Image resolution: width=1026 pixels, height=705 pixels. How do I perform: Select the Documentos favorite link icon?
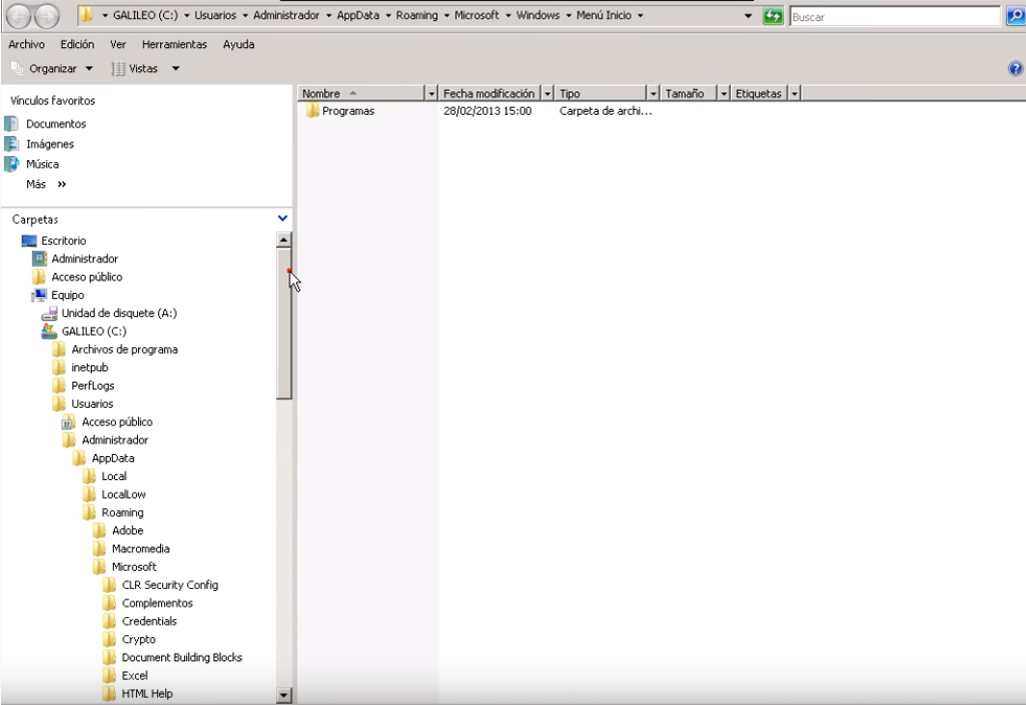coord(11,124)
